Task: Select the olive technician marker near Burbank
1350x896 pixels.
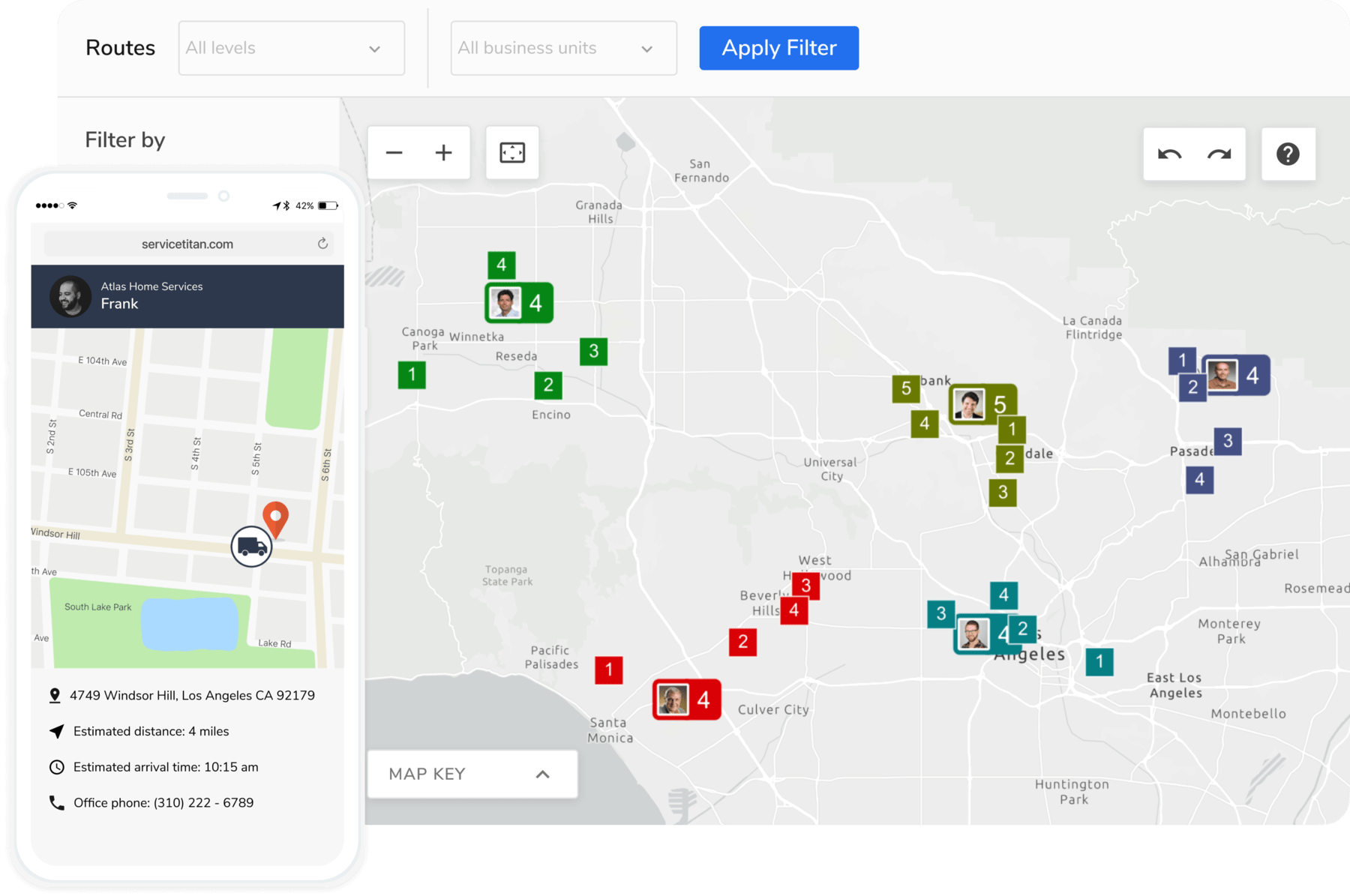Action: point(983,405)
